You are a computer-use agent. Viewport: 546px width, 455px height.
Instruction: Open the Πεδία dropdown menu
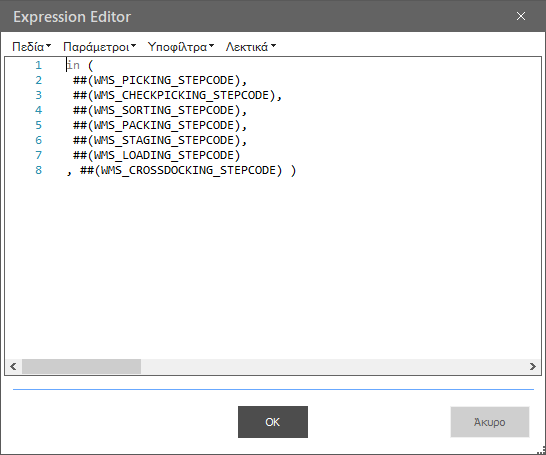point(32,47)
